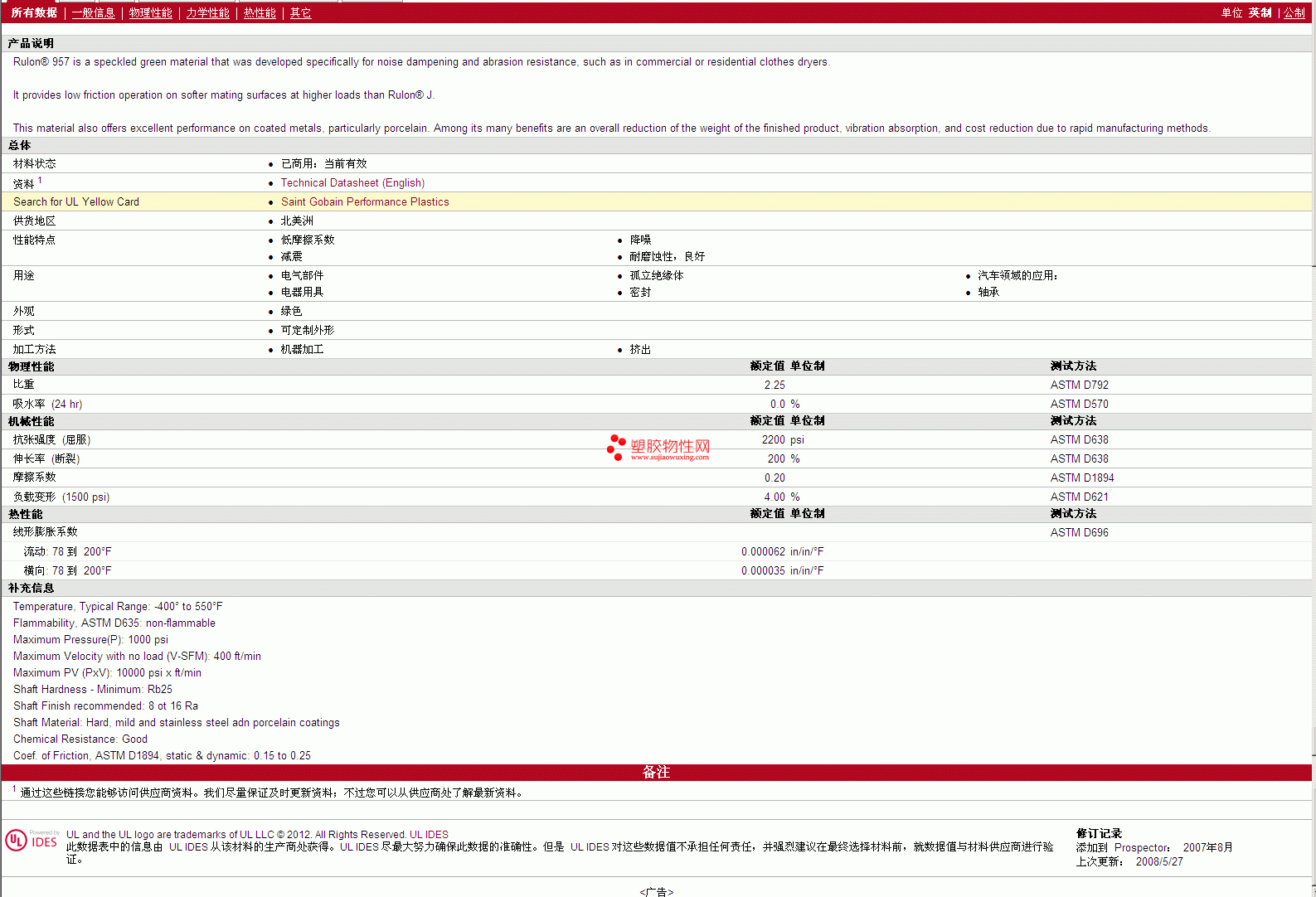Click the 材料状态 row label

(x=34, y=164)
